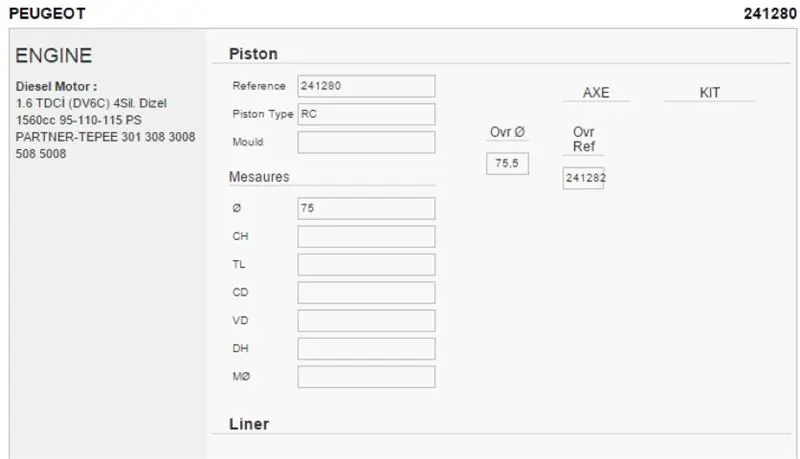Click the MØ measurement field
Viewport: 800px width, 459px height.
tap(366, 376)
